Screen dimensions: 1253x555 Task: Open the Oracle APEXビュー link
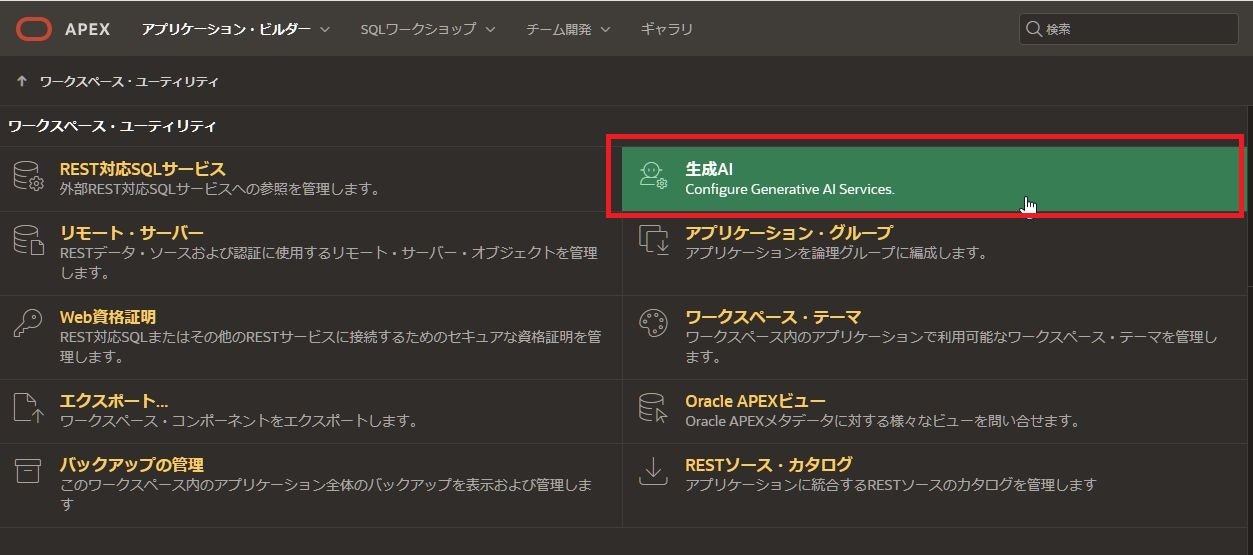(755, 401)
